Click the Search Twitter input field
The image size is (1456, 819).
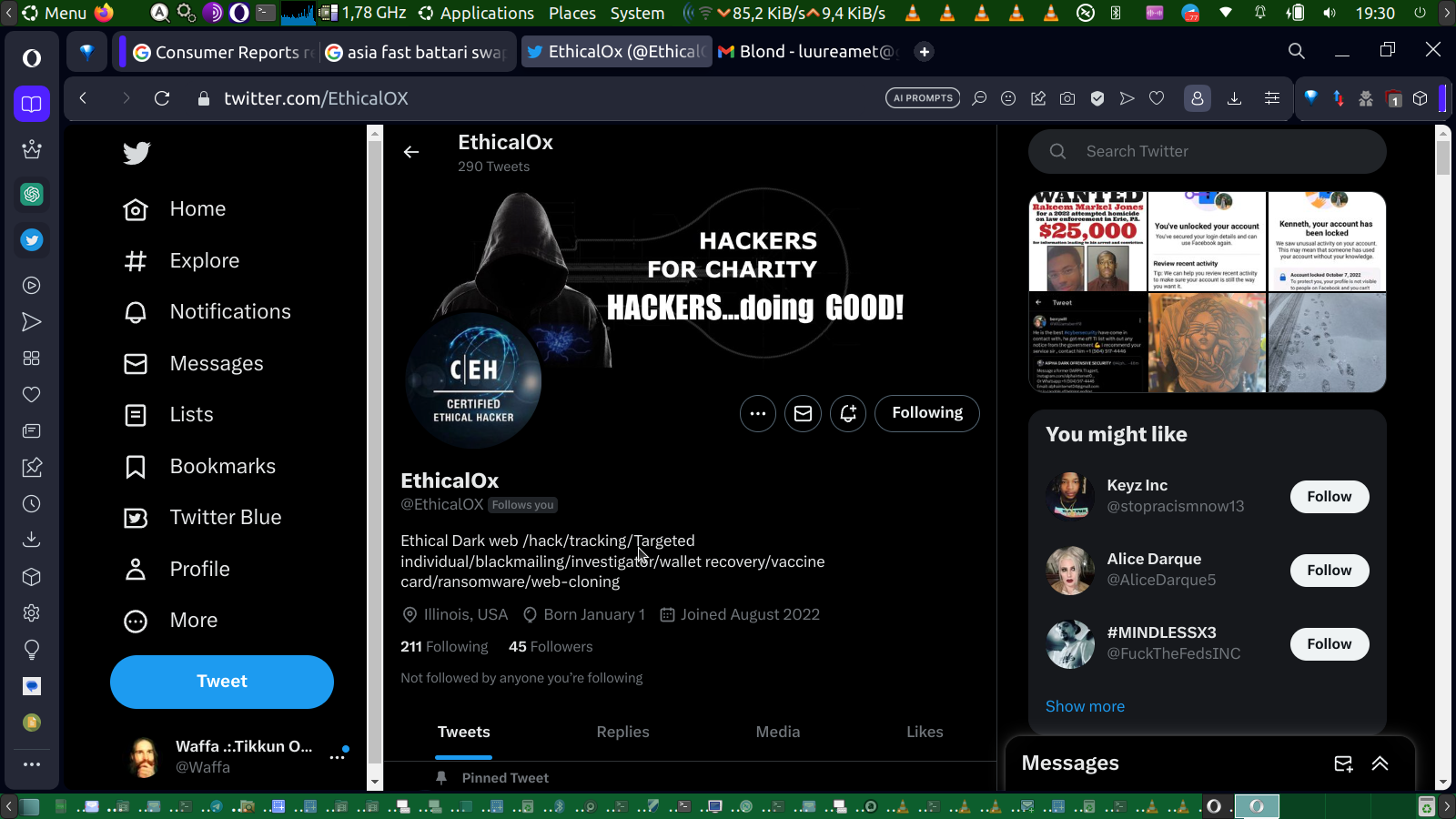[1208, 152]
